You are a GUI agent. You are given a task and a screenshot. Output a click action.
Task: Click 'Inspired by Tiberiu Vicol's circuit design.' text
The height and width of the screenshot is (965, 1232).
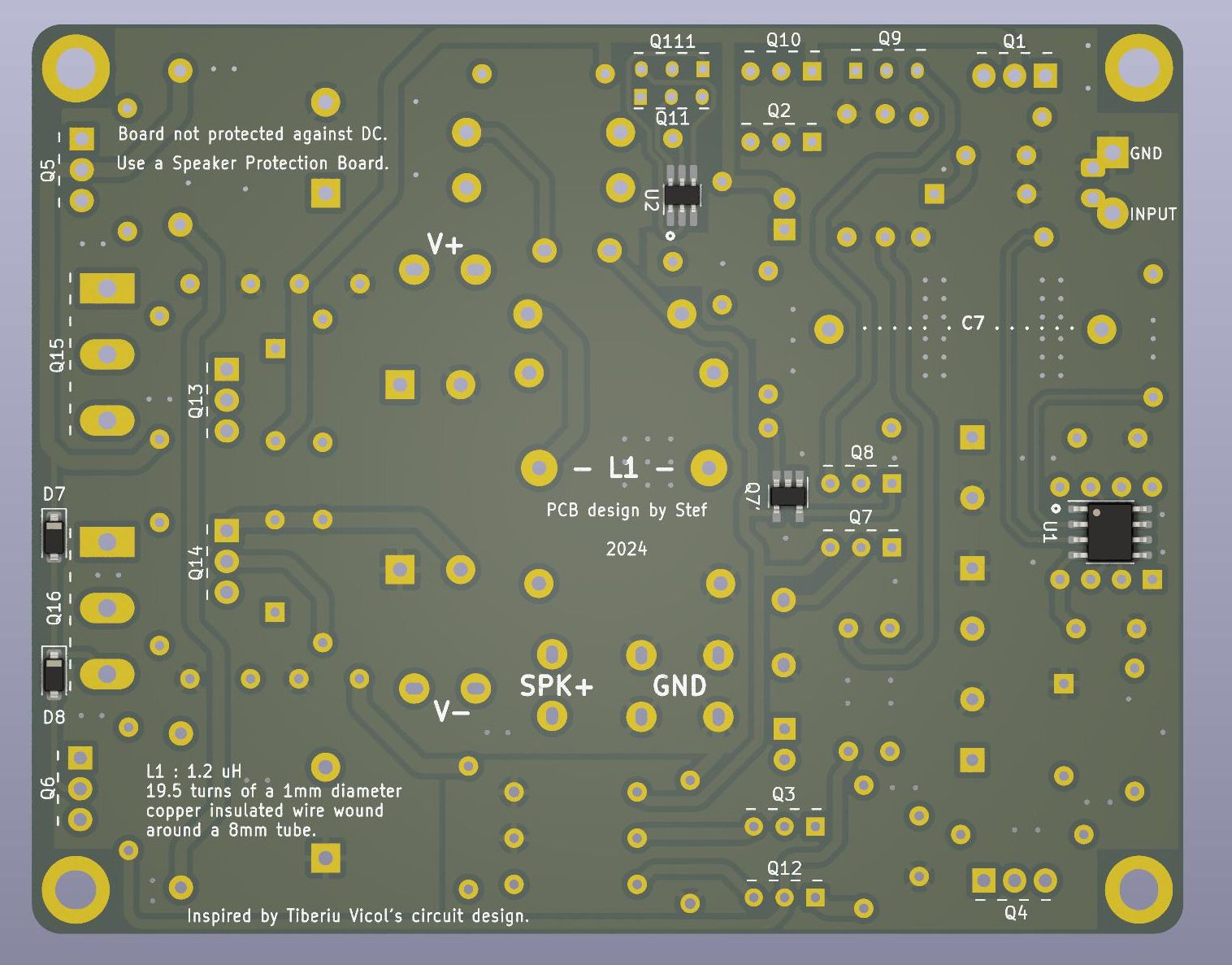tap(358, 916)
